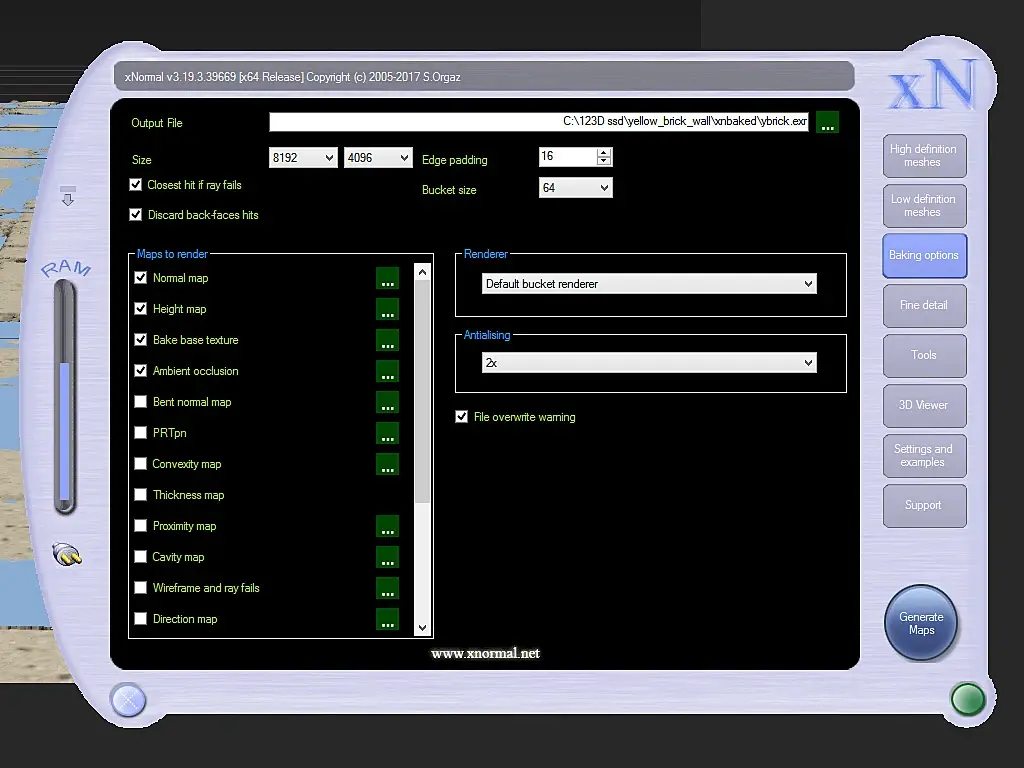Screen dimensions: 1024x768
Task: Open Cavity map options green button
Action: [x=387, y=557]
